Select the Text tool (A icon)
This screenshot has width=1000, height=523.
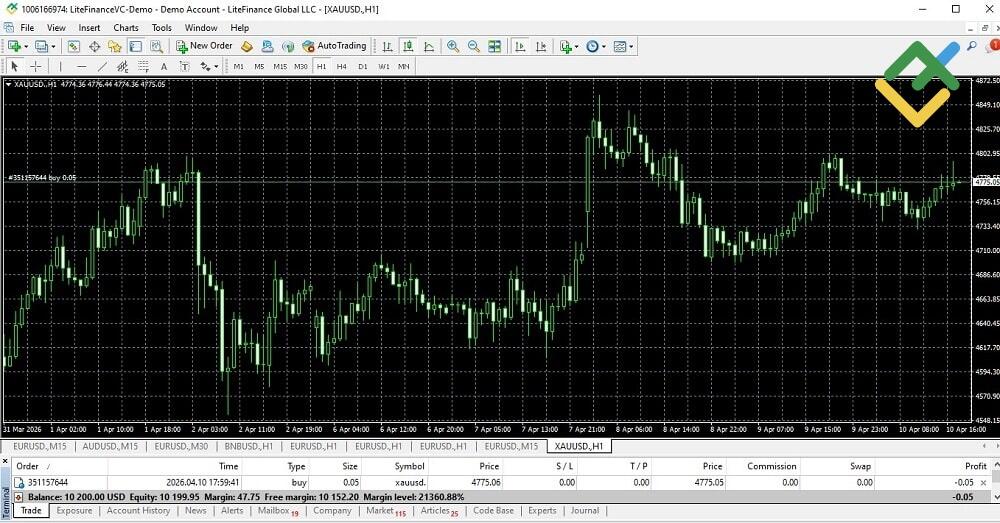[x=164, y=66]
